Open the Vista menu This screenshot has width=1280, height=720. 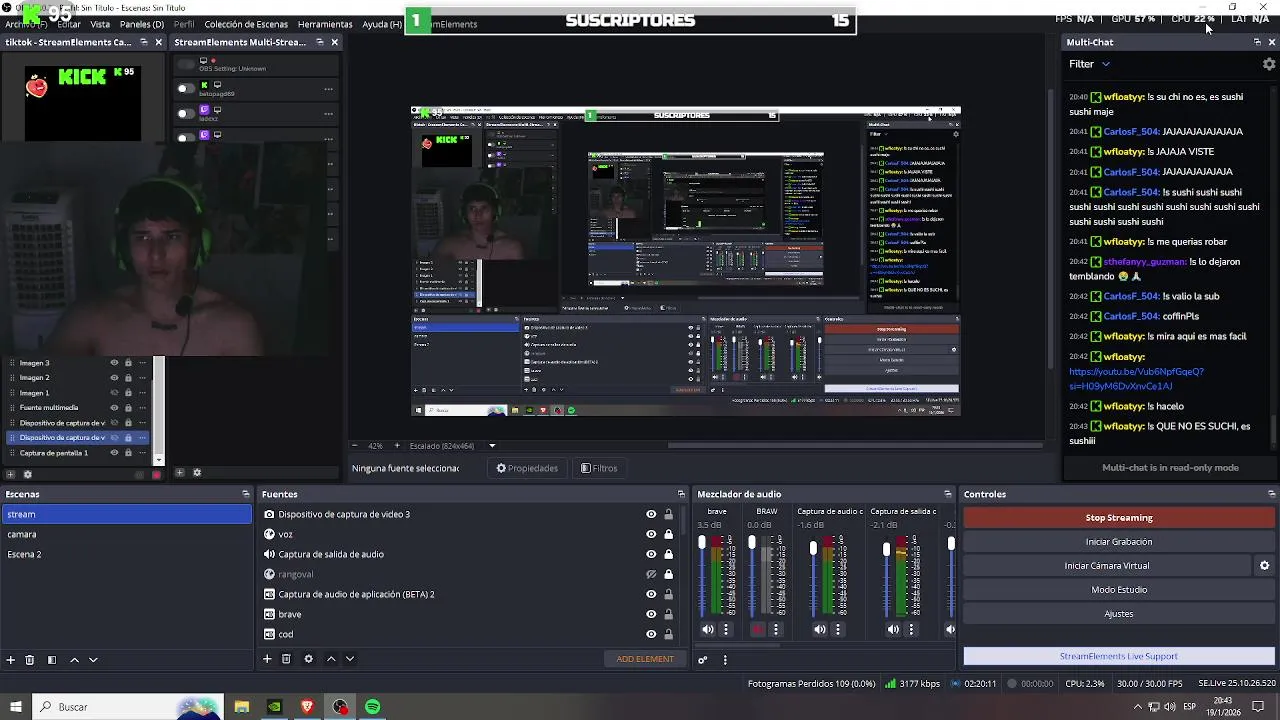click(100, 24)
